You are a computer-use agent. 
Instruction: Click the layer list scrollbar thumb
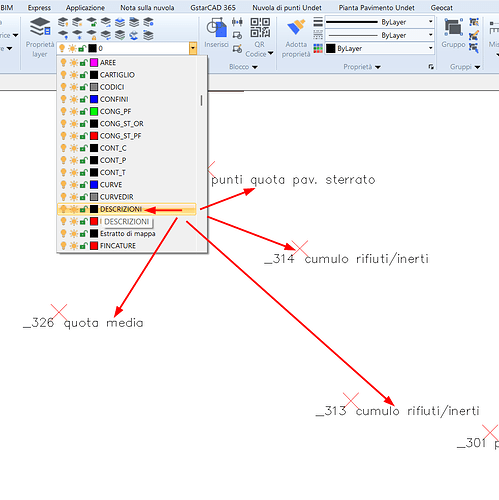coord(201,100)
